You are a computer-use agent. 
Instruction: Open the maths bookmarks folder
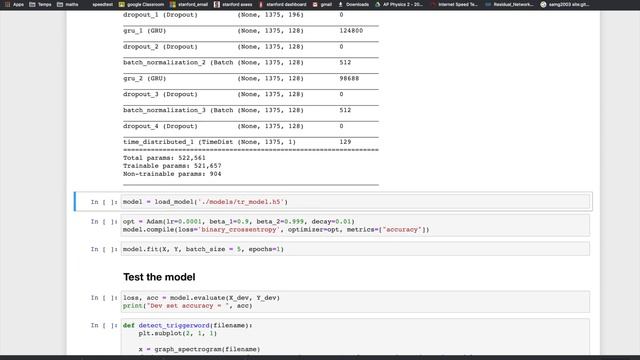[x=68, y=4]
